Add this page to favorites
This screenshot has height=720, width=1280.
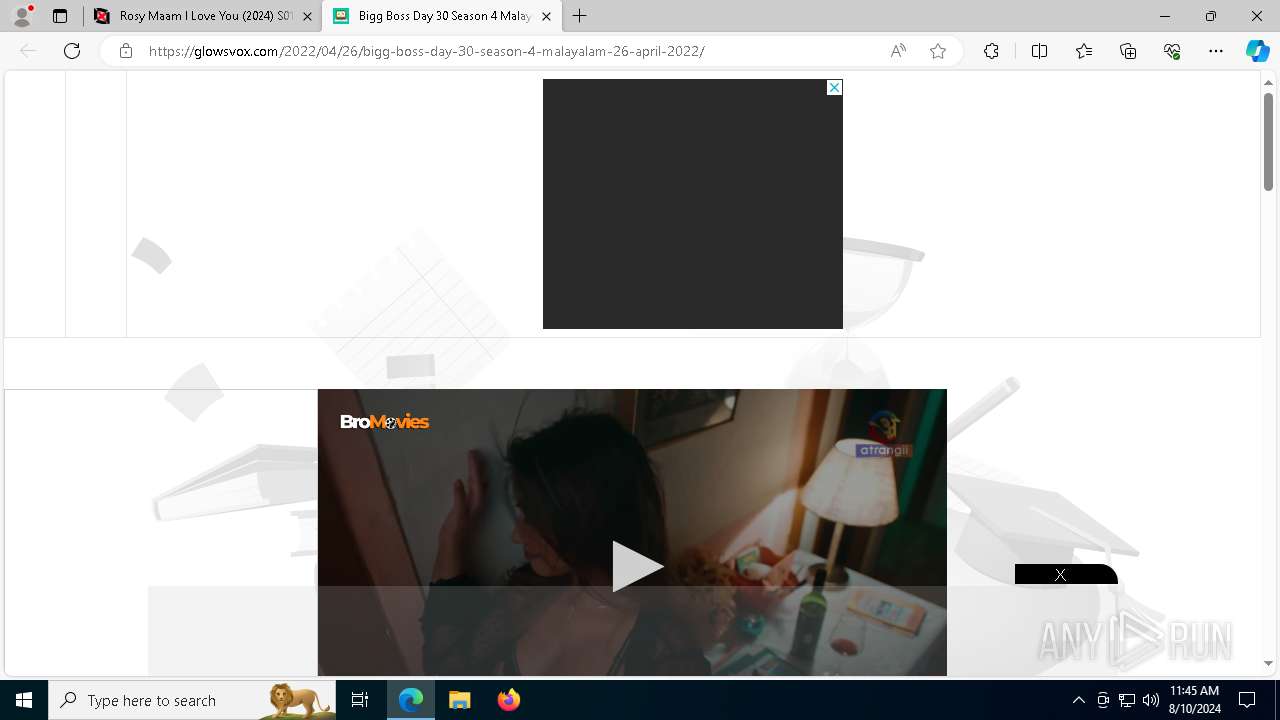938,51
